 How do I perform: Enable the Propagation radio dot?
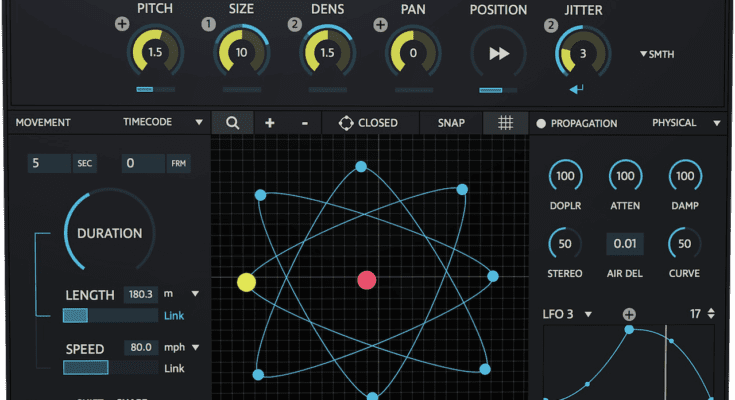(x=541, y=124)
